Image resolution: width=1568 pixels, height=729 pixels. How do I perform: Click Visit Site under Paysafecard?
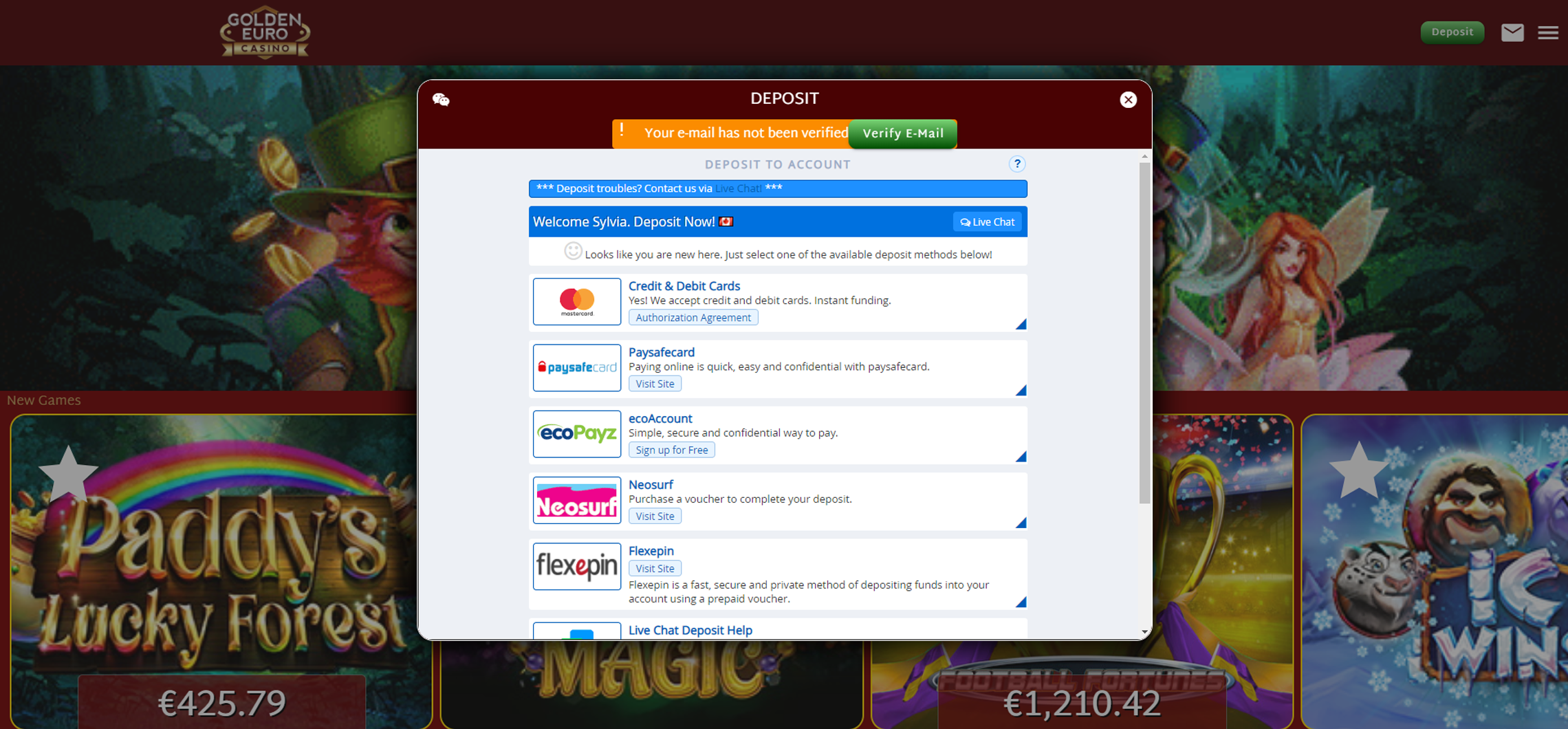pos(655,384)
